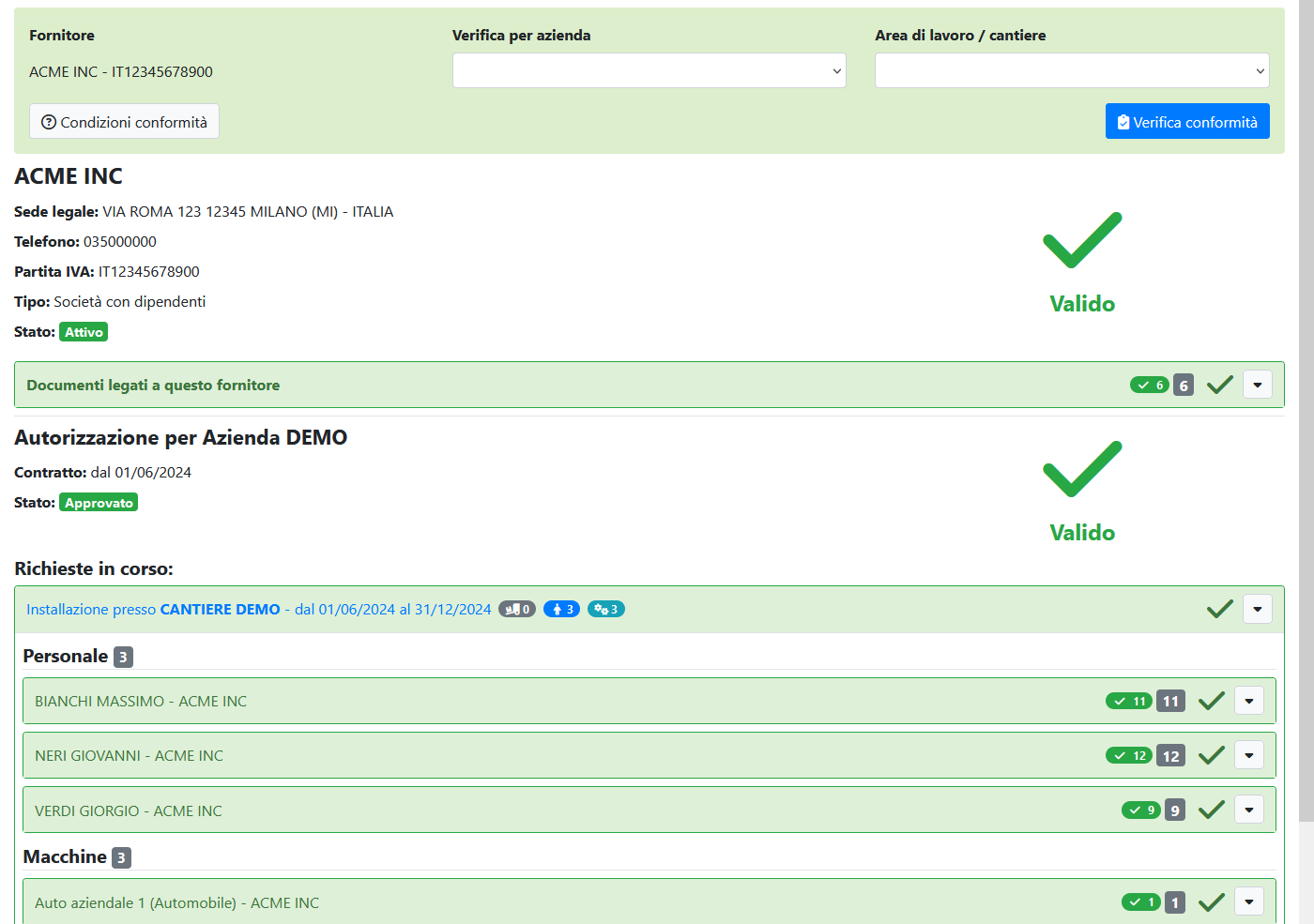The image size is (1314, 924).
Task: Collapse the Installazione presso CANTIERE DEMO request
Action: pyautogui.click(x=1257, y=609)
